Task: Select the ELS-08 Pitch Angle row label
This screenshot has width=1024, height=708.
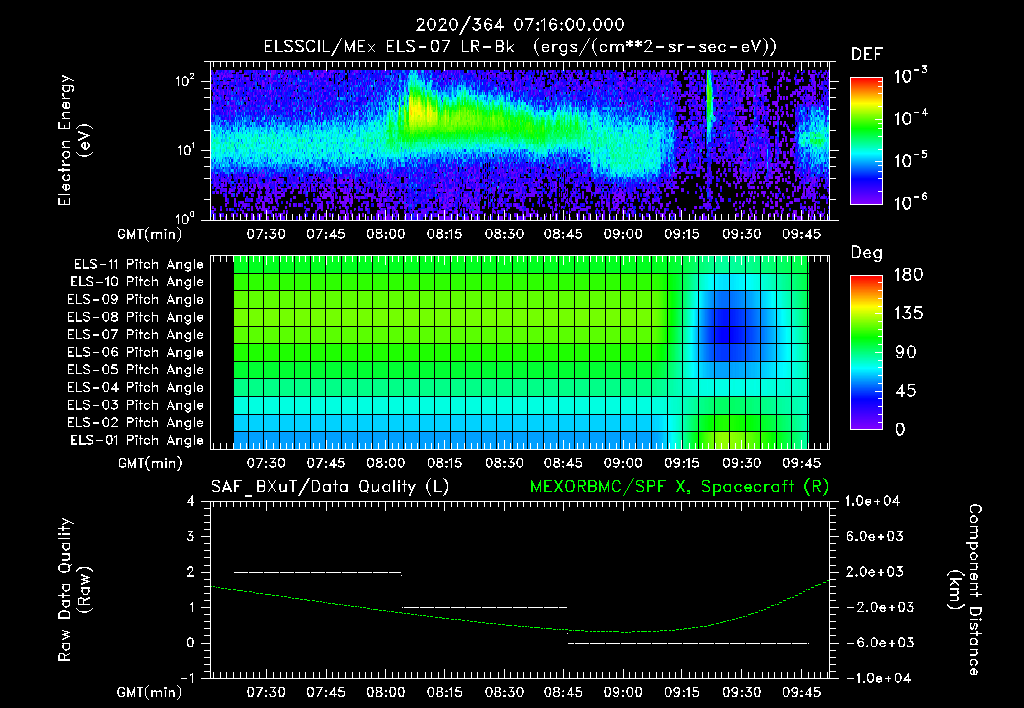Action: pos(136,317)
